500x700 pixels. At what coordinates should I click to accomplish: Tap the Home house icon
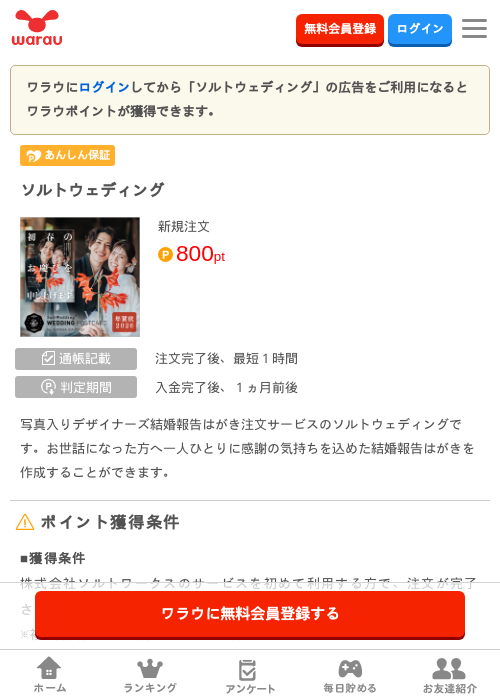[49, 668]
